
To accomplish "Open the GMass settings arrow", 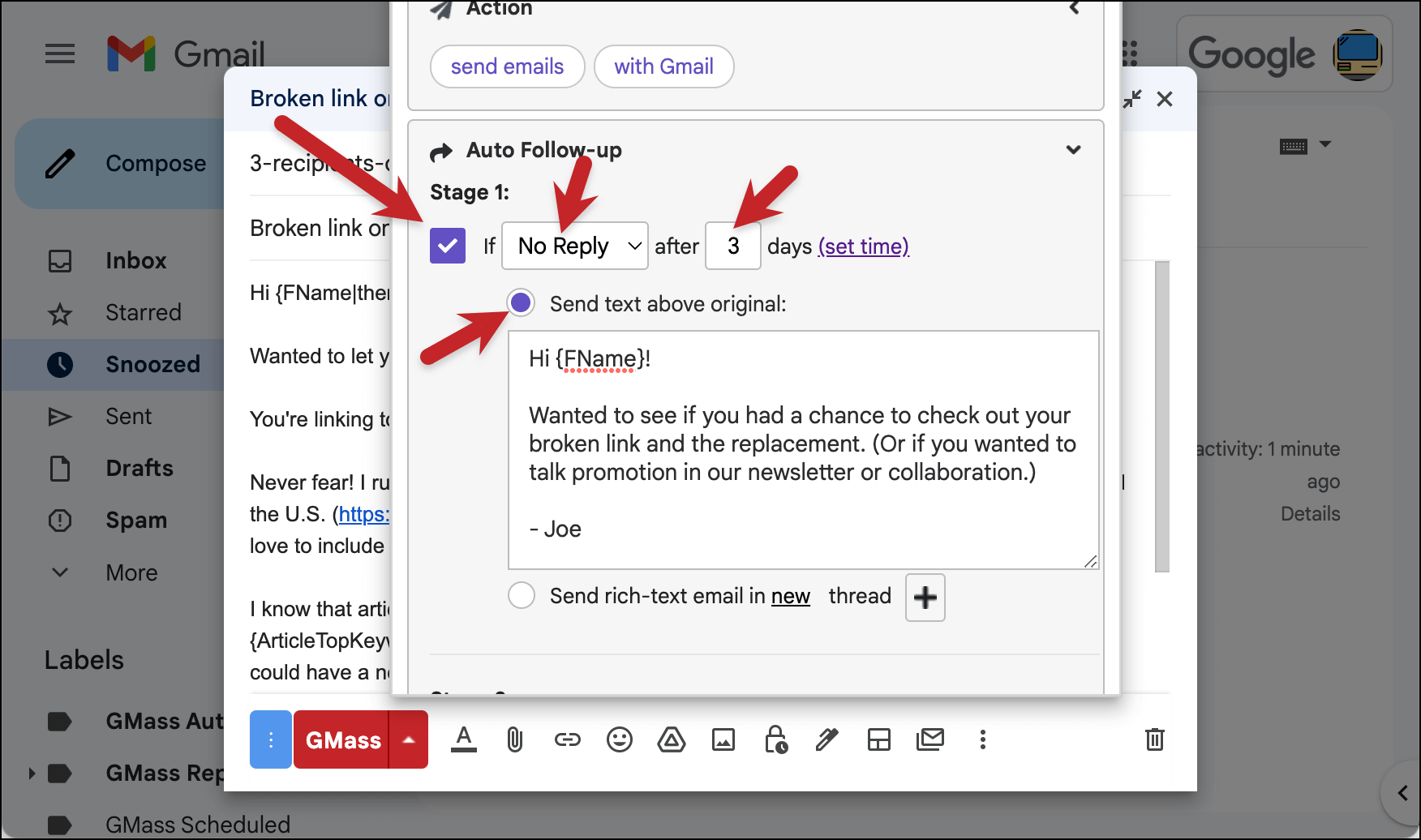I will 409,739.
